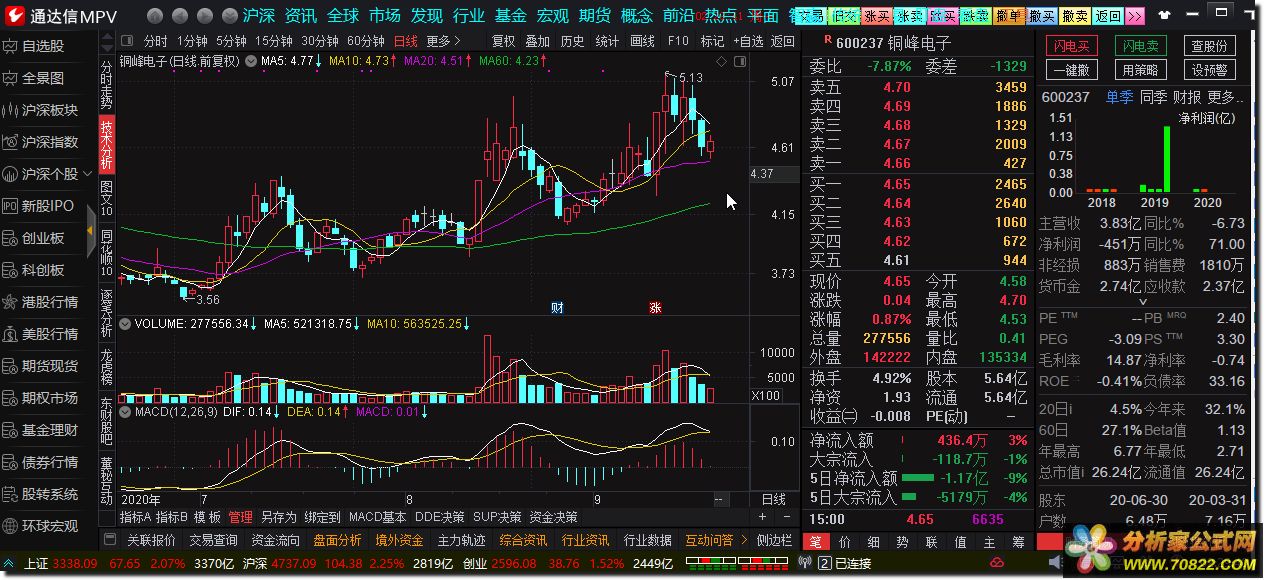This screenshot has height=580, width=1265.
Task: Click the zoom-in plus button under chart
Action: [x=762, y=517]
